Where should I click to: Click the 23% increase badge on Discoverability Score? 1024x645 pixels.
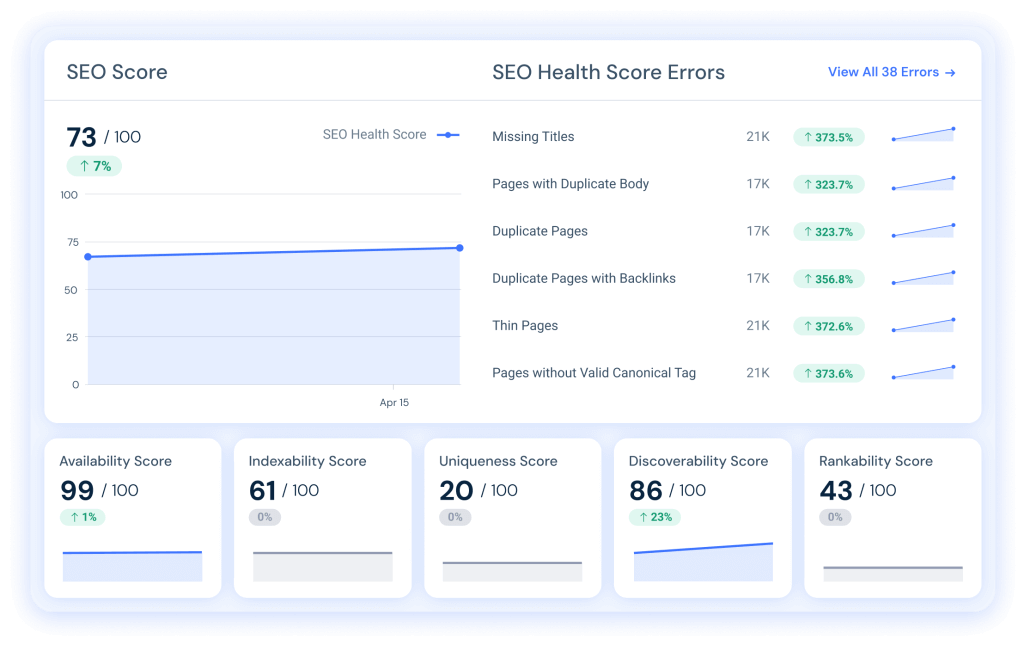654,517
